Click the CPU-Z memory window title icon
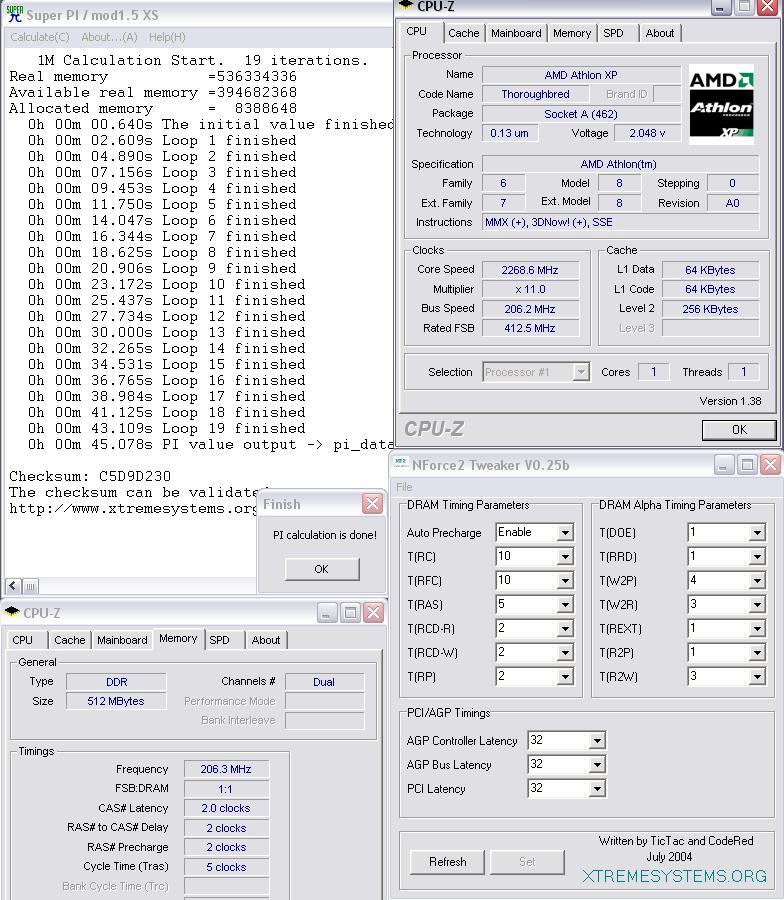 [x=11, y=612]
